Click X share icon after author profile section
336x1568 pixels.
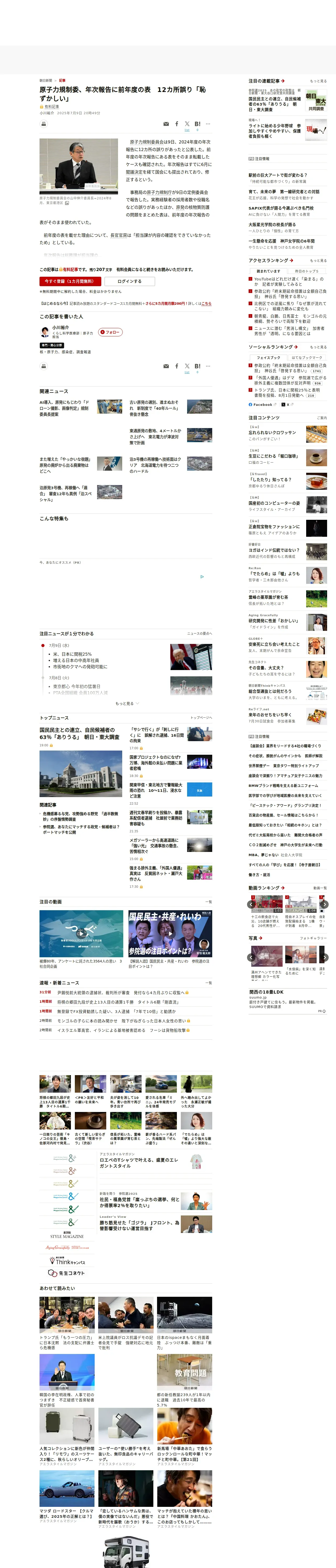[x=187, y=366]
